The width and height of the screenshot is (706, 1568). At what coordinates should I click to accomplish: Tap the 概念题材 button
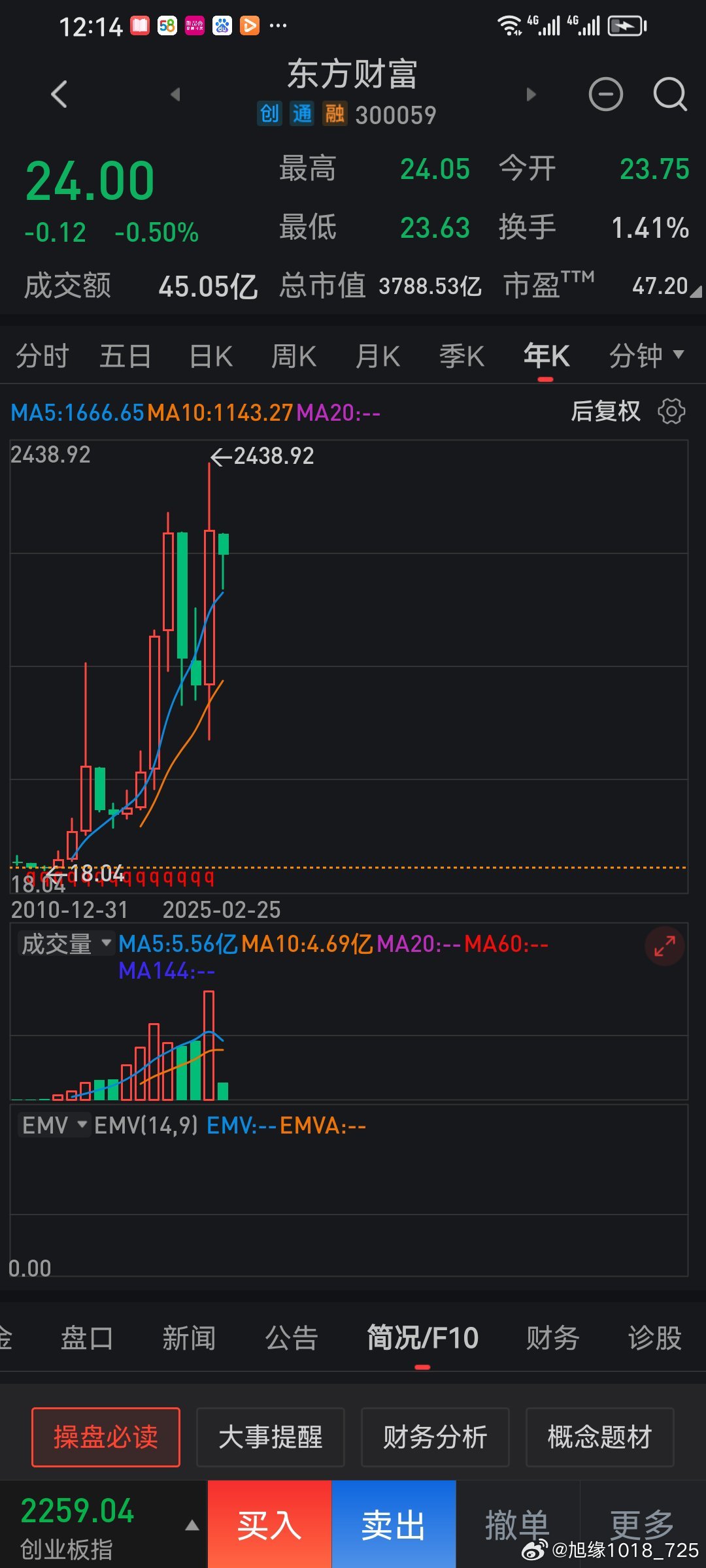pos(600,1437)
